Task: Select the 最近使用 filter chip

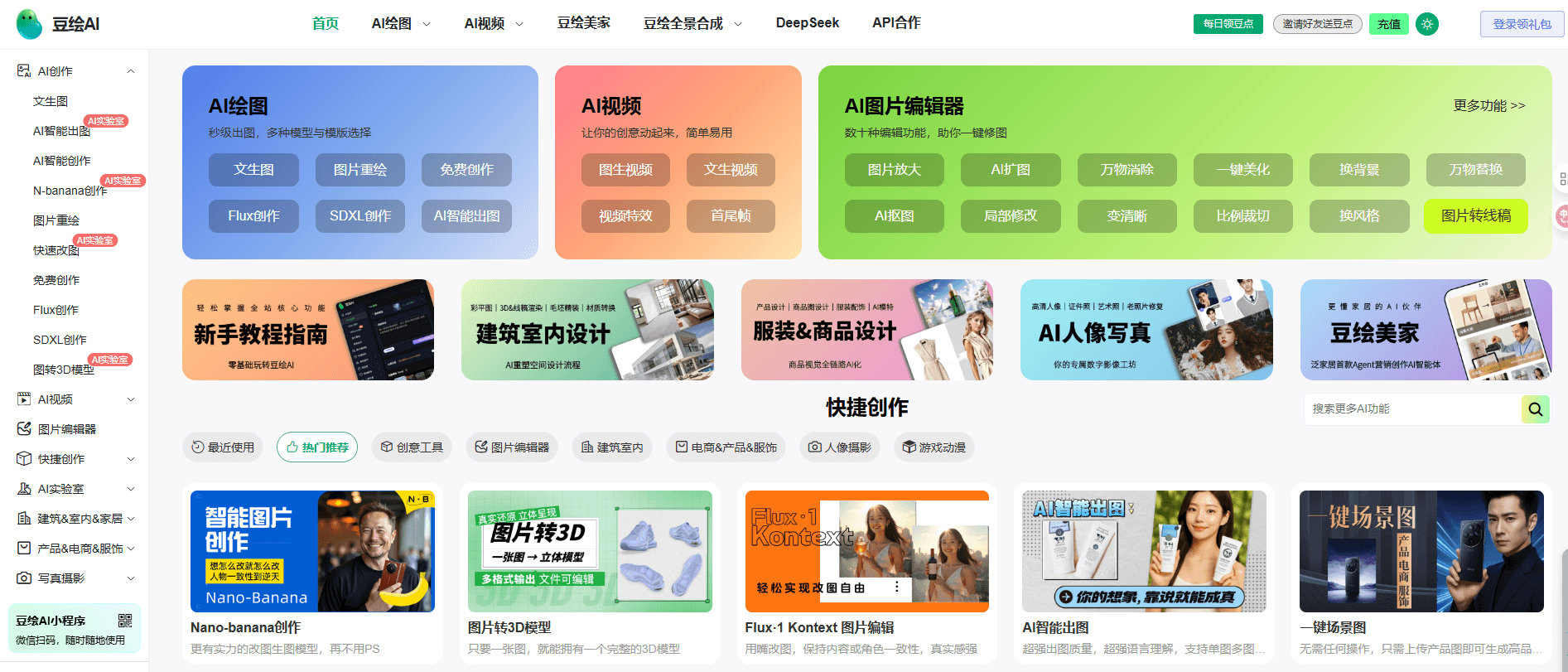Action: [x=223, y=447]
